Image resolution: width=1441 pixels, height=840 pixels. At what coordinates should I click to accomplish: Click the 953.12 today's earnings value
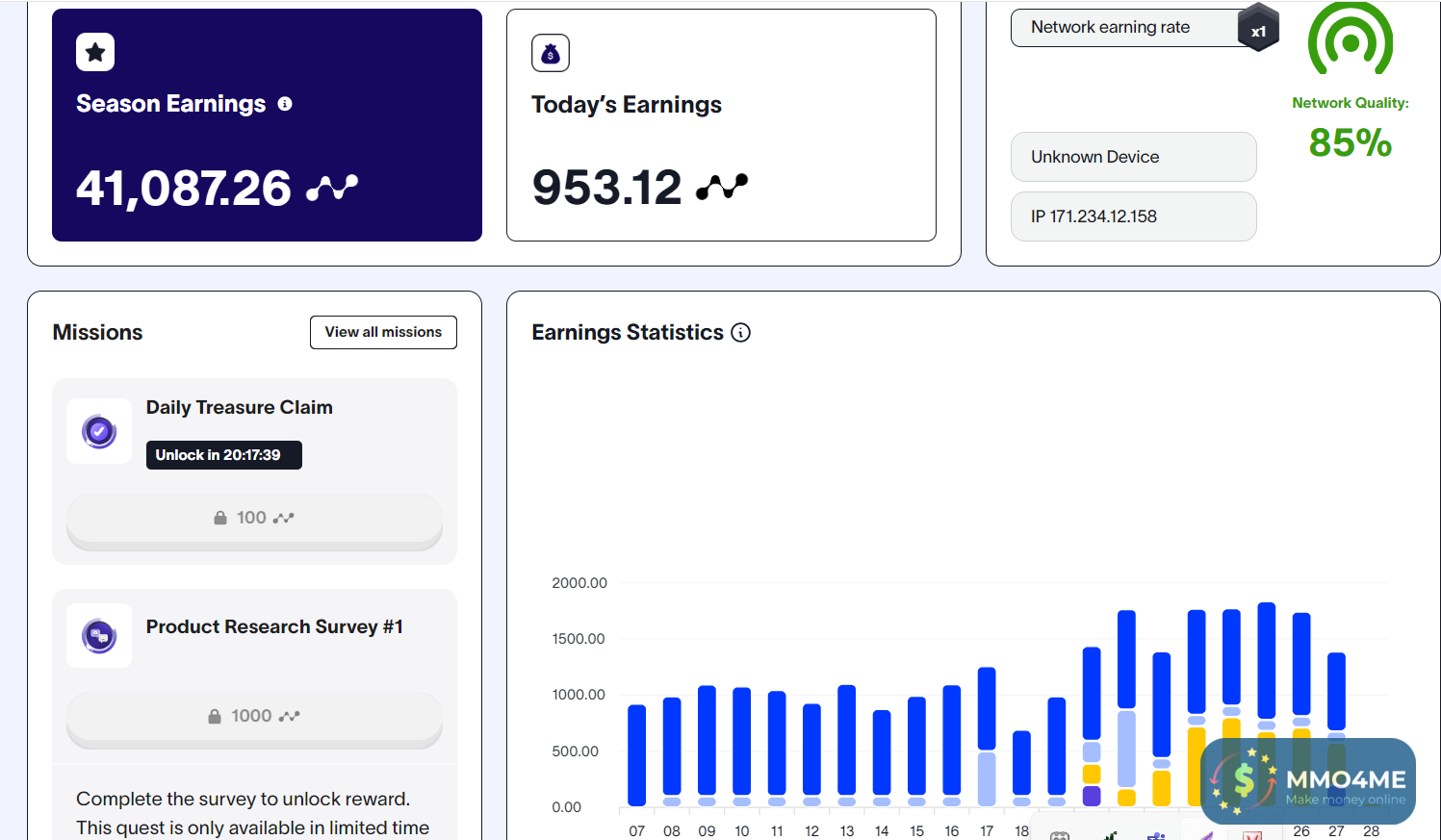[607, 187]
